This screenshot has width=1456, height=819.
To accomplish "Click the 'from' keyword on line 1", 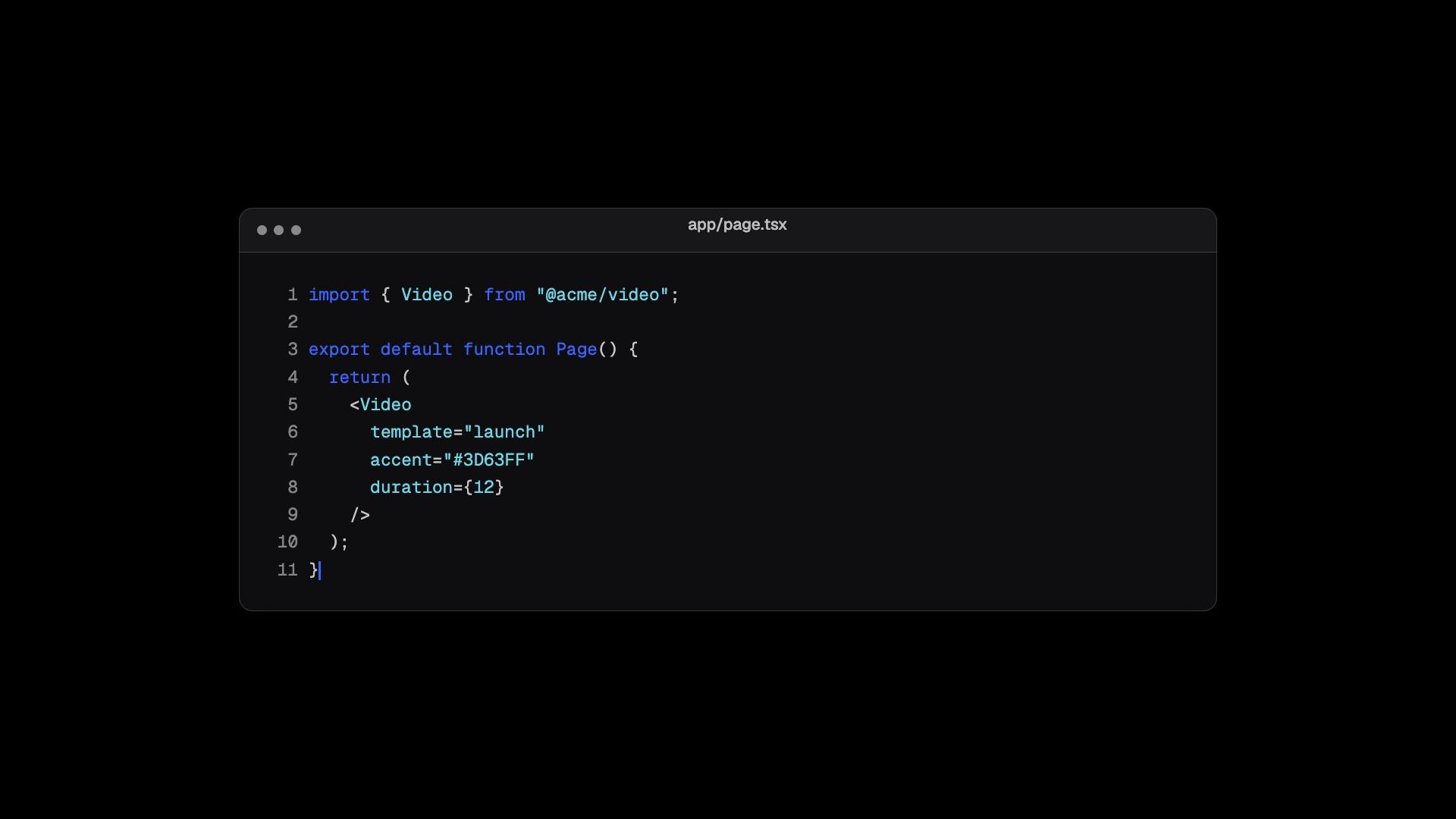I will (504, 295).
